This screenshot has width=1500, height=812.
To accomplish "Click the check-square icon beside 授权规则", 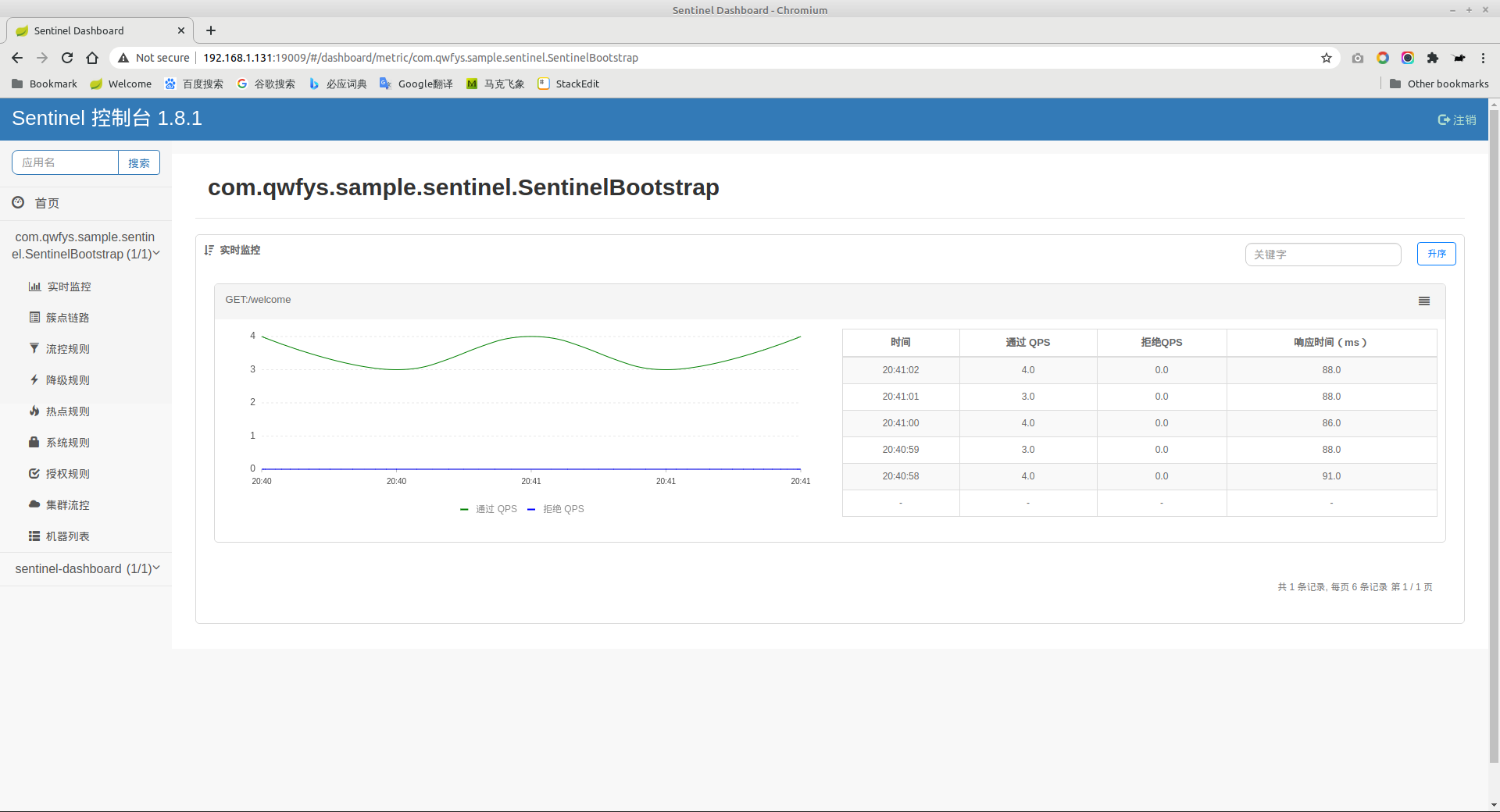I will click(34, 473).
